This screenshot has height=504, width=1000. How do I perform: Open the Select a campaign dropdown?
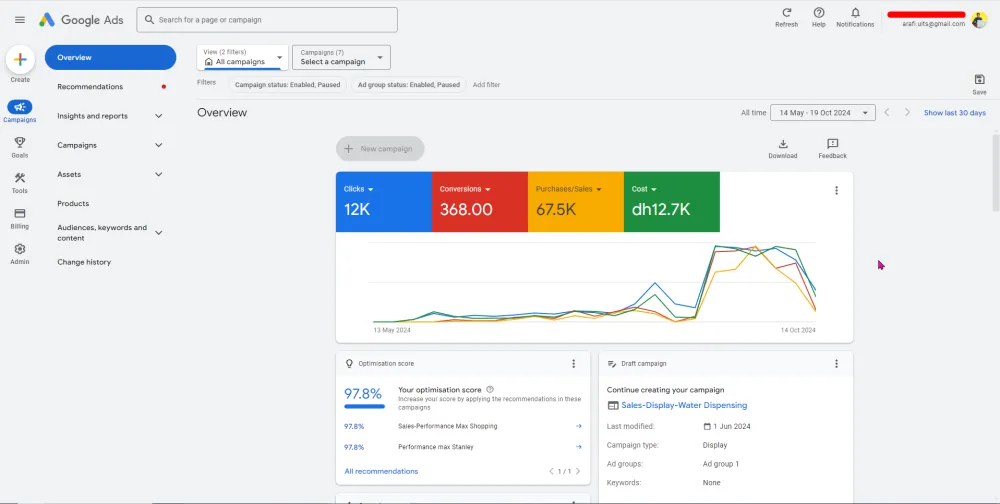(341, 57)
